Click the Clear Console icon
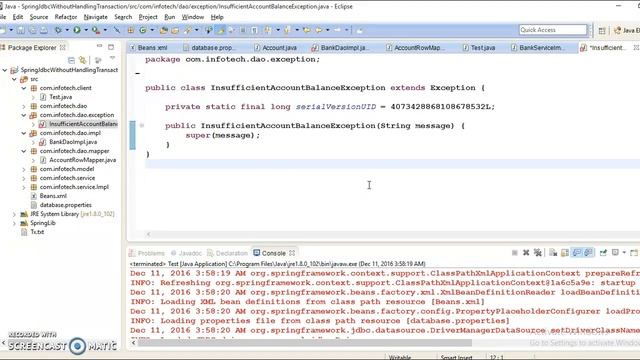Screen dimensions: 640x360 coord(553,253)
